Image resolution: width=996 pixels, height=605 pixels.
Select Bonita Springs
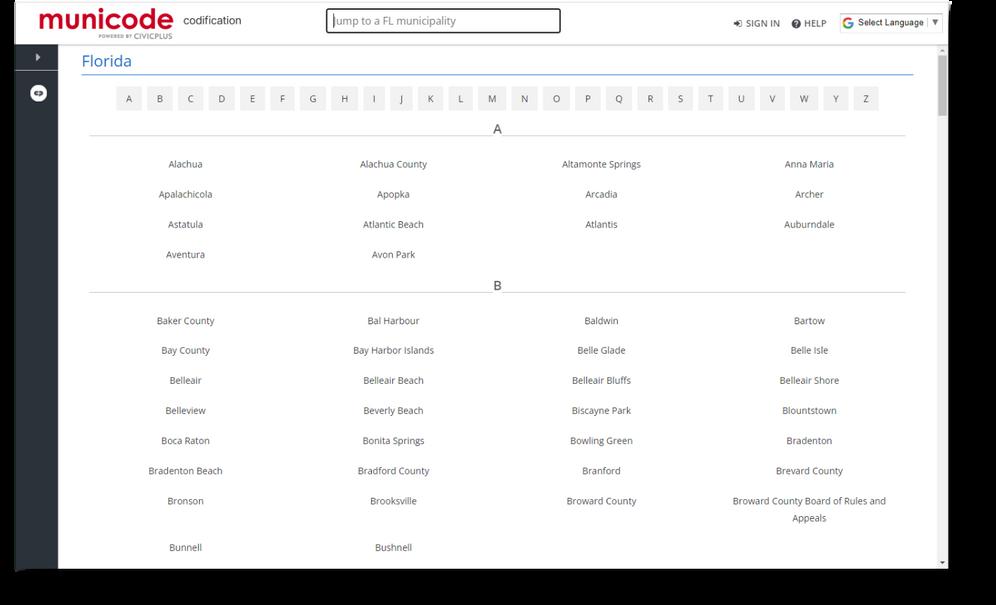(393, 441)
